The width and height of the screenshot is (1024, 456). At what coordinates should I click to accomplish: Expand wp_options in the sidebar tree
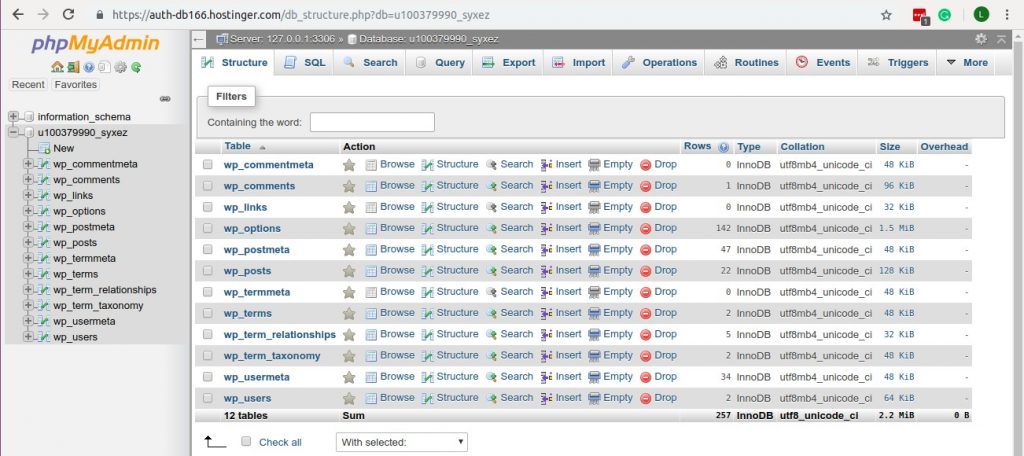(28, 211)
